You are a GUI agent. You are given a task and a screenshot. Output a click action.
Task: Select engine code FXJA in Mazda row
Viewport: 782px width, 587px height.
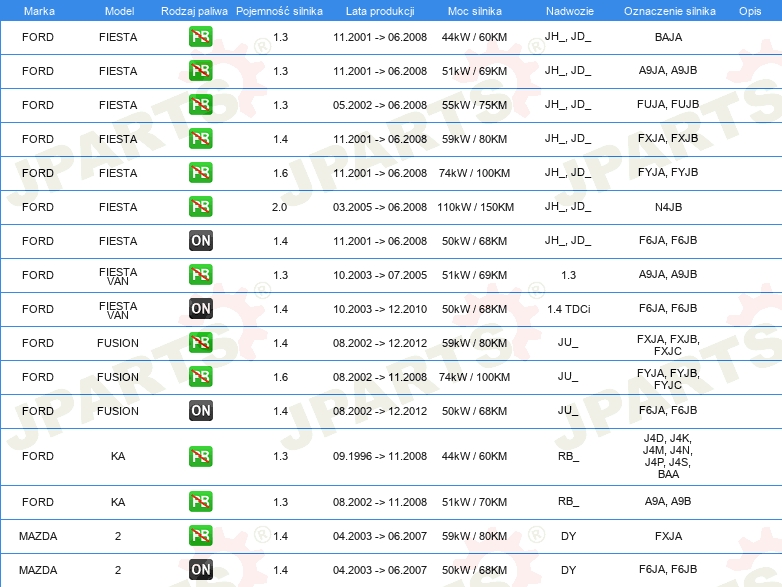668,536
